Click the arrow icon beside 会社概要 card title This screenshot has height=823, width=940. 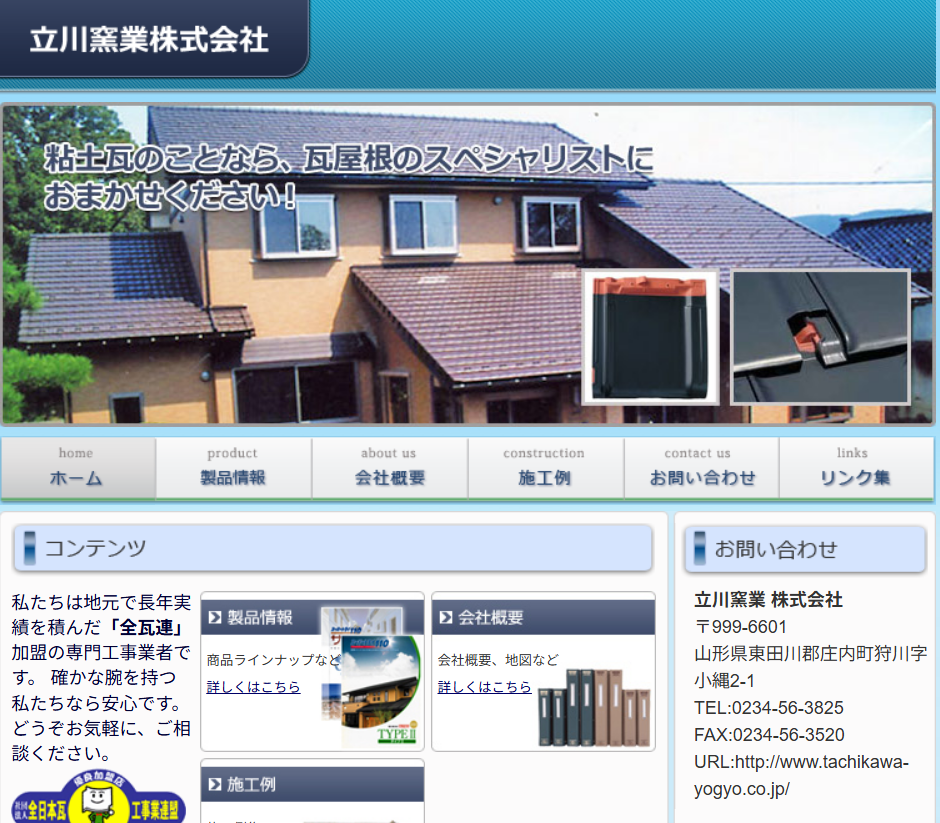(446, 618)
